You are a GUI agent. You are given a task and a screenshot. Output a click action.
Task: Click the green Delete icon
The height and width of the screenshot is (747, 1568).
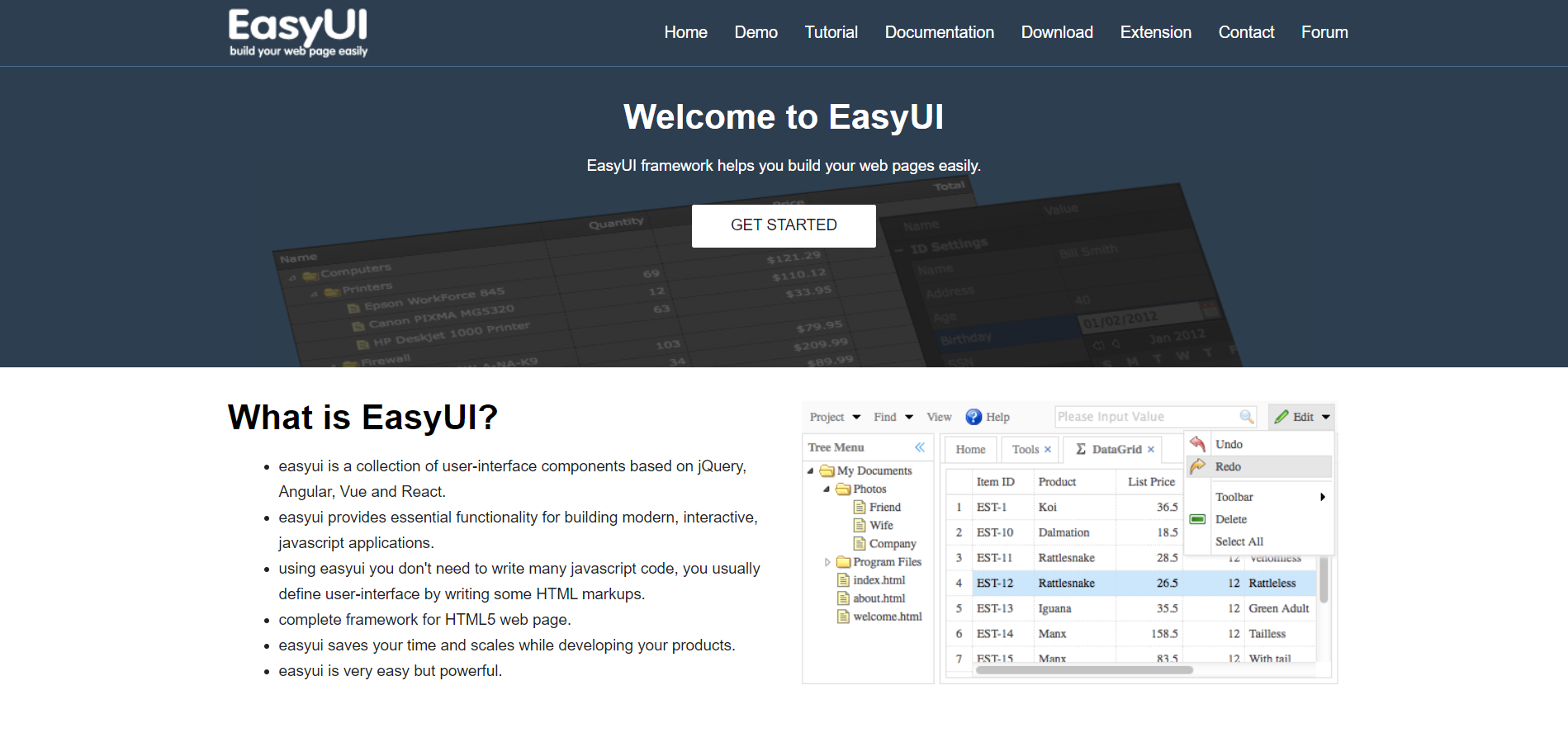(1197, 519)
